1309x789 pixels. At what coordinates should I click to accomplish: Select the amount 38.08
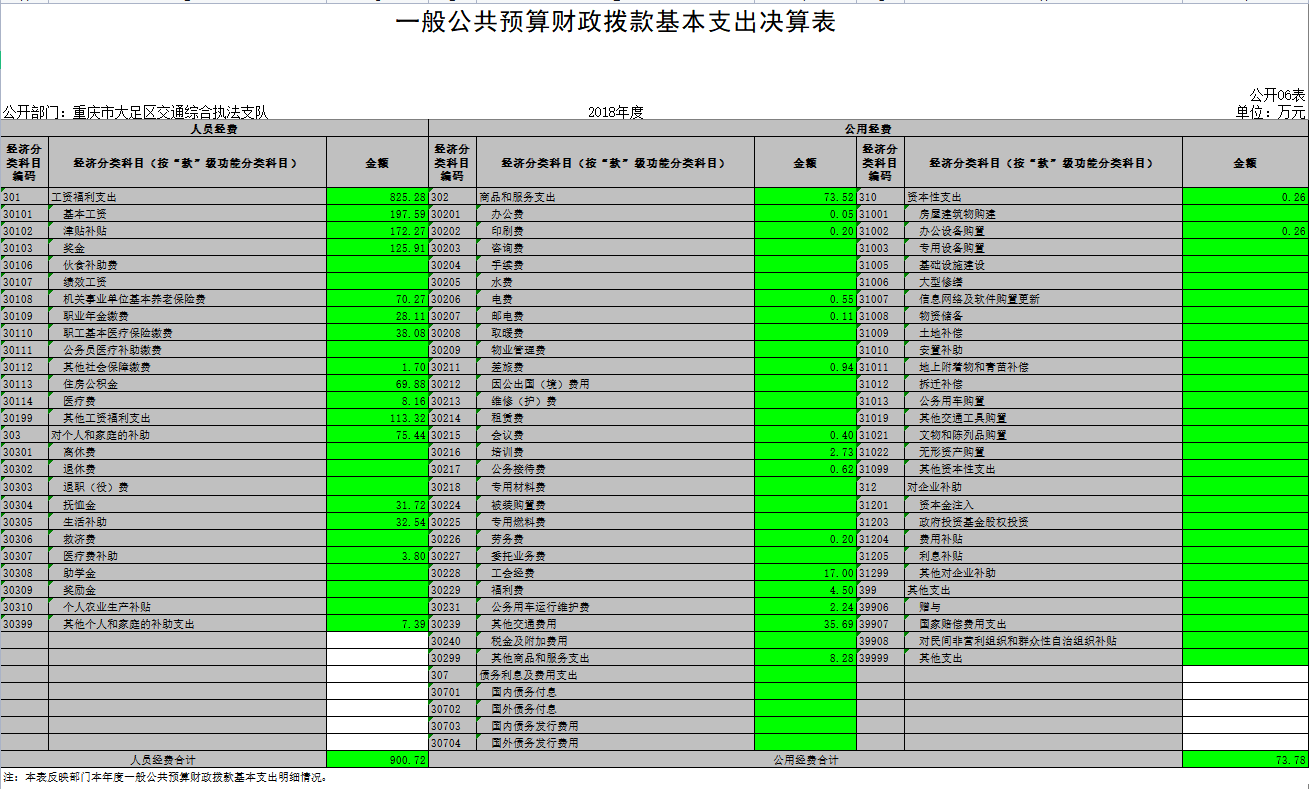click(x=377, y=333)
